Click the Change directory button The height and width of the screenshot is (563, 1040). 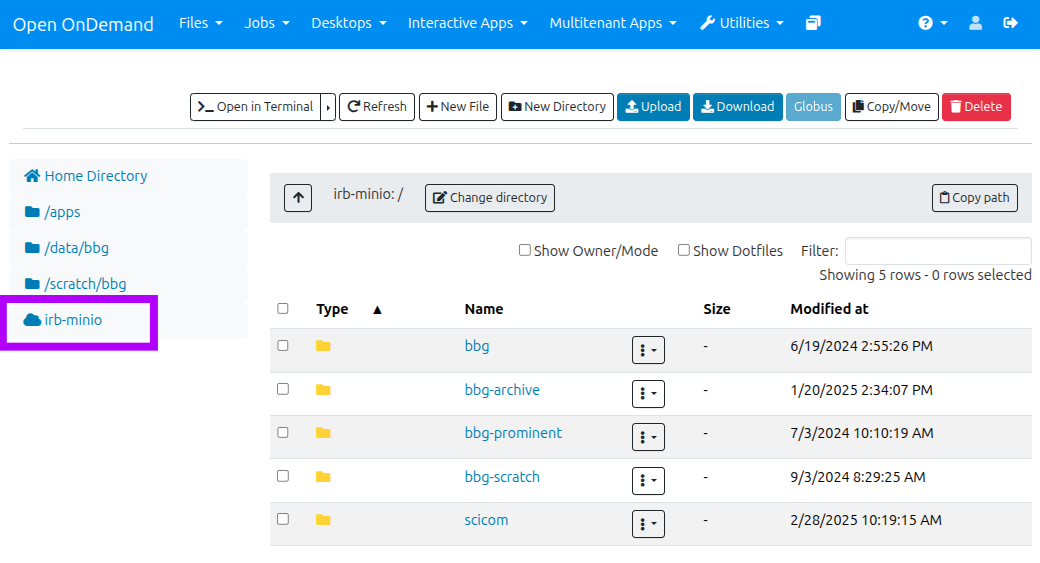coord(489,198)
